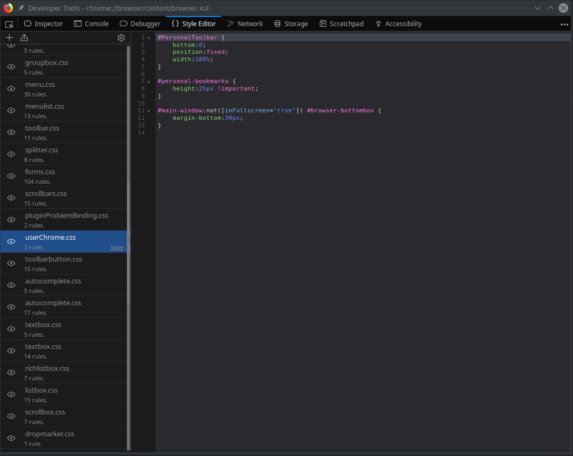The width and height of the screenshot is (573, 456).
Task: Toggle visibility of menu.css
Action: (x=11, y=89)
